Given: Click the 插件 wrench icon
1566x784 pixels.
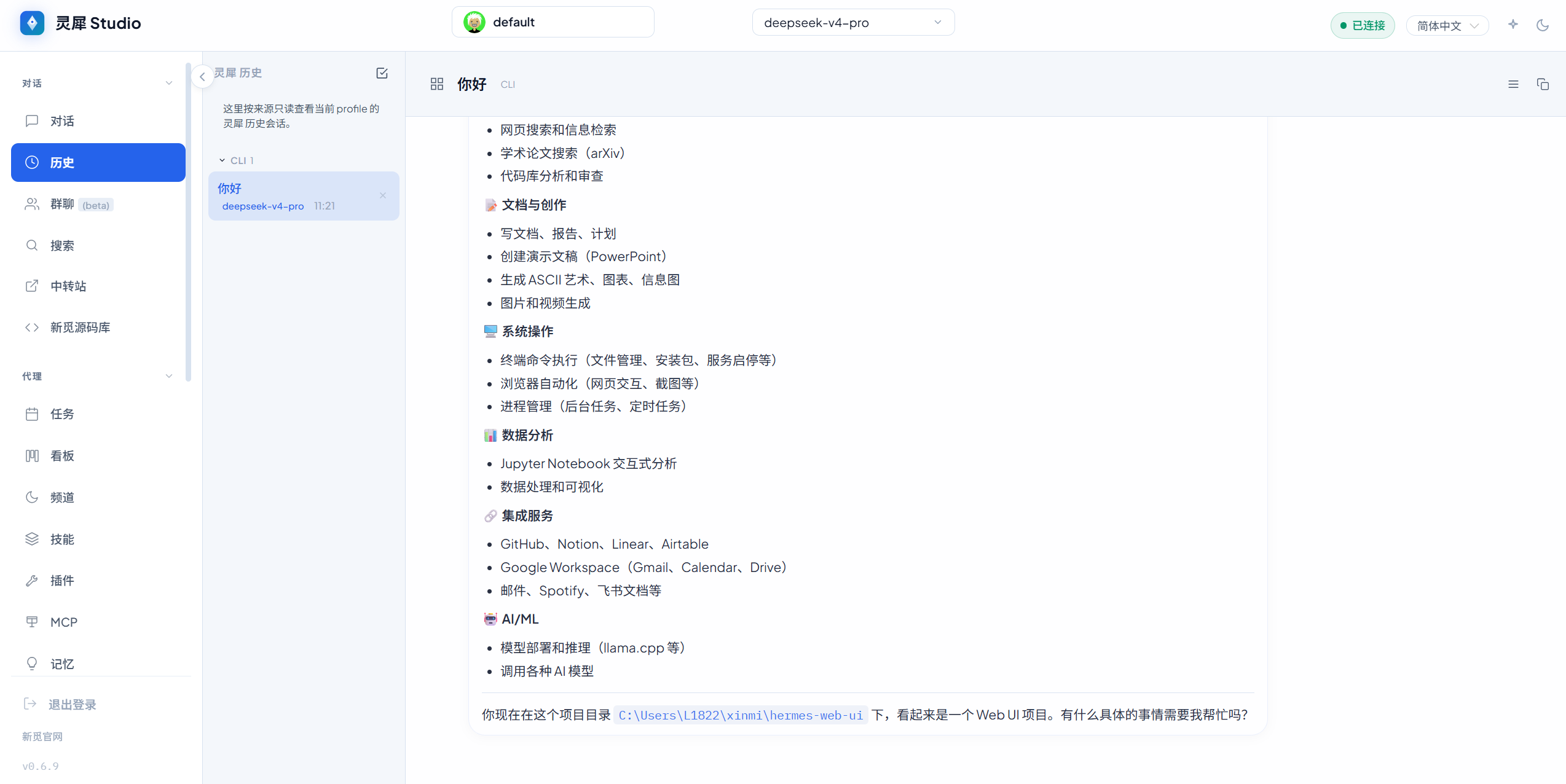Looking at the screenshot, I should pyautogui.click(x=32, y=581).
